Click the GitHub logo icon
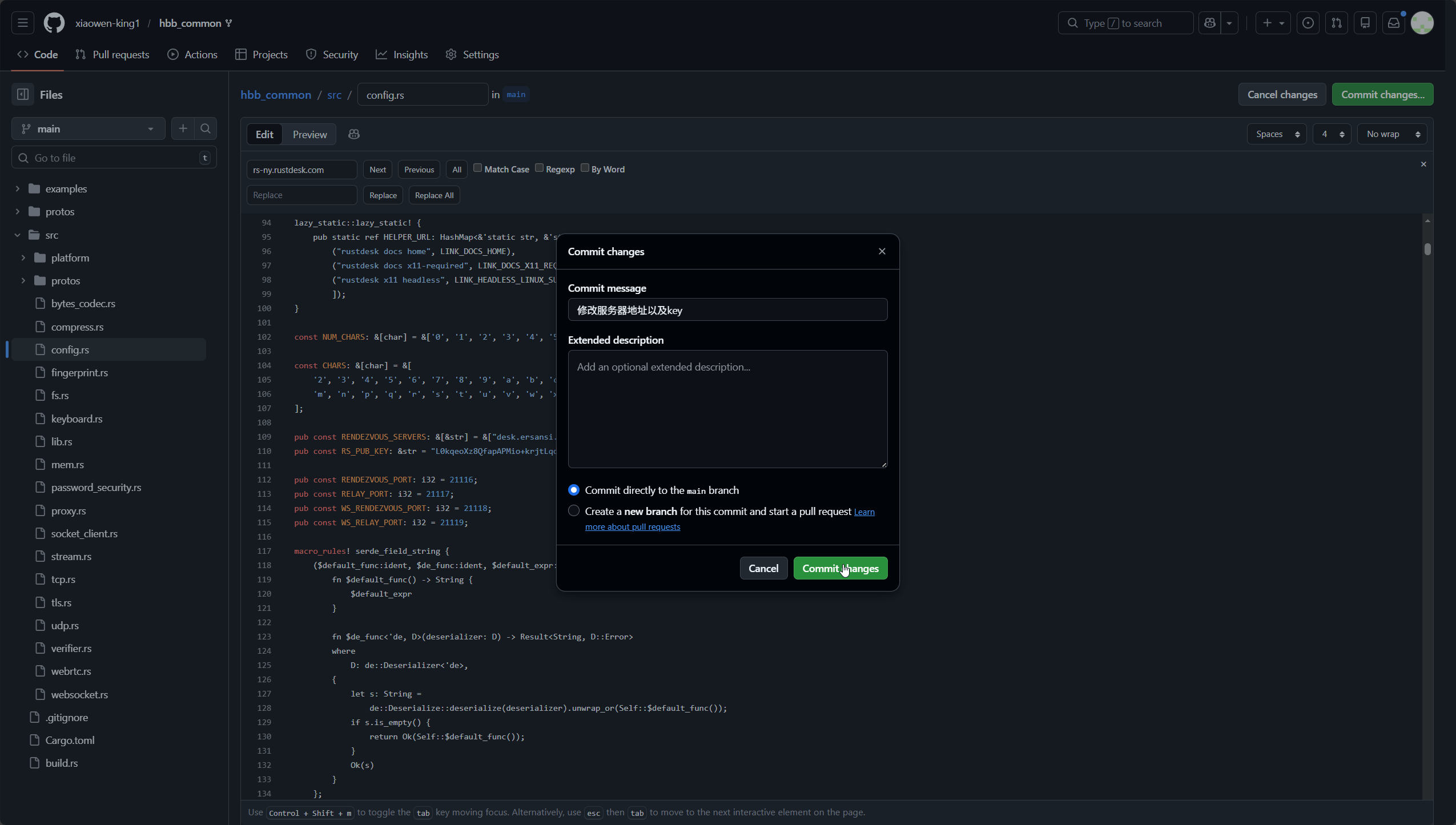 pyautogui.click(x=54, y=23)
